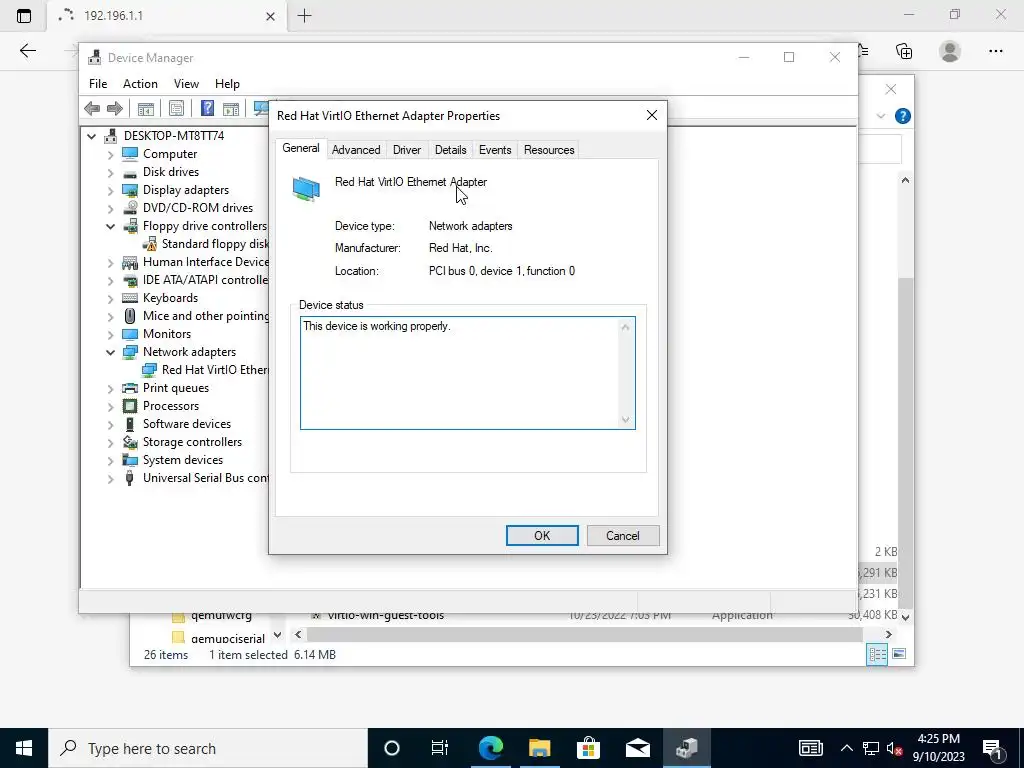Click the Properties toolbar icon in Device Manager
This screenshot has width=1024, height=768.
[x=176, y=108]
